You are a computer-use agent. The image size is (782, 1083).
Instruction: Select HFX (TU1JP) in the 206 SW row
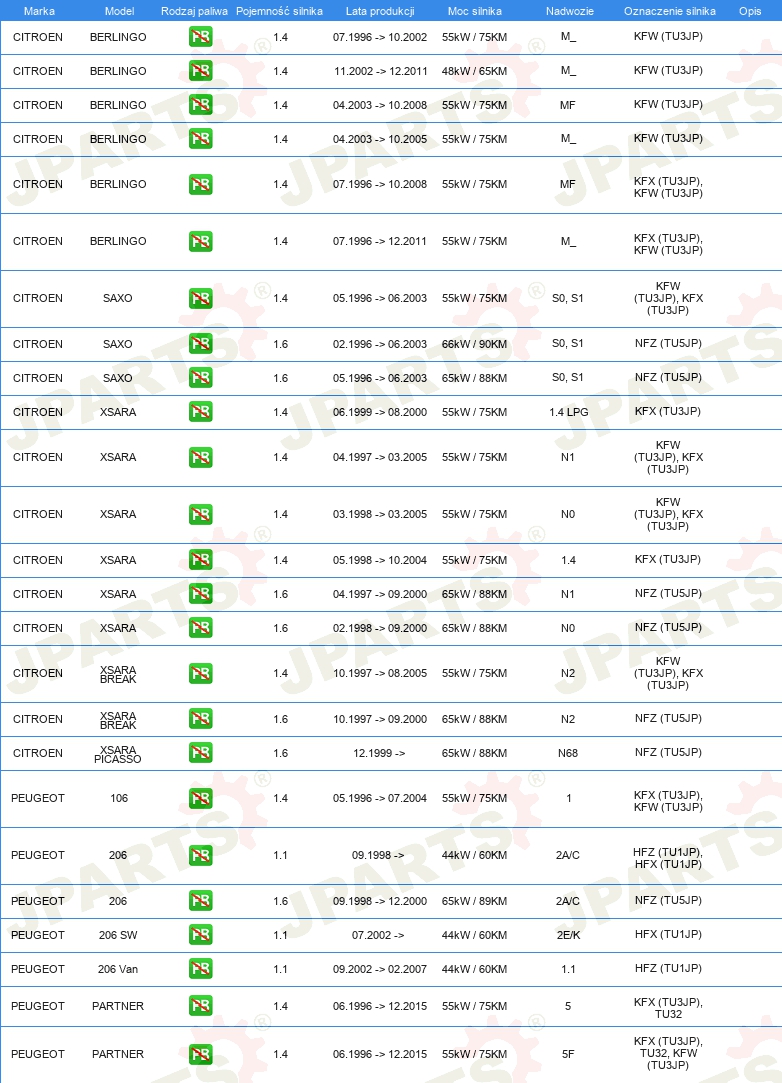click(x=668, y=935)
